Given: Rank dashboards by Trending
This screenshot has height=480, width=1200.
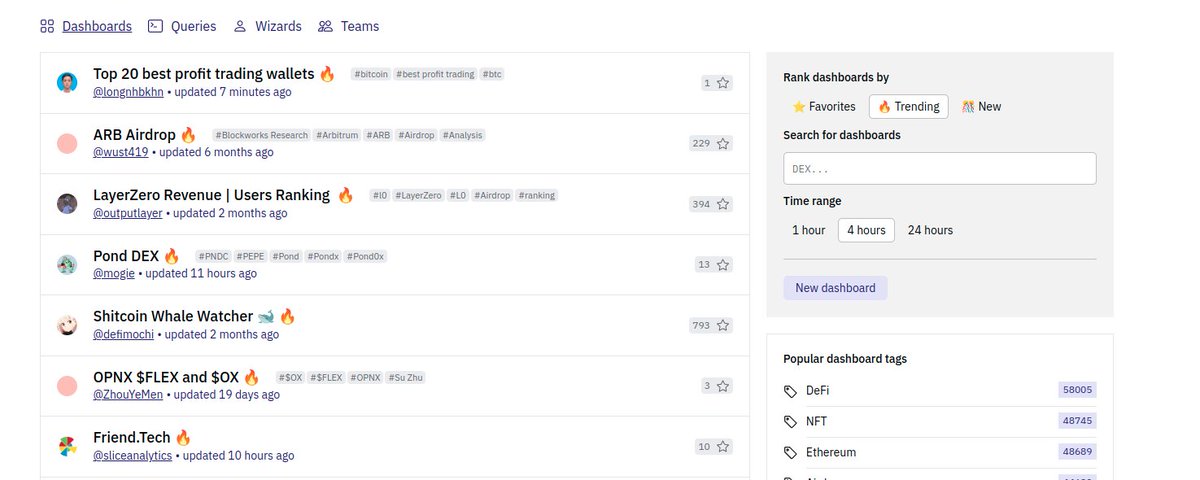Looking at the screenshot, I should click(x=909, y=106).
